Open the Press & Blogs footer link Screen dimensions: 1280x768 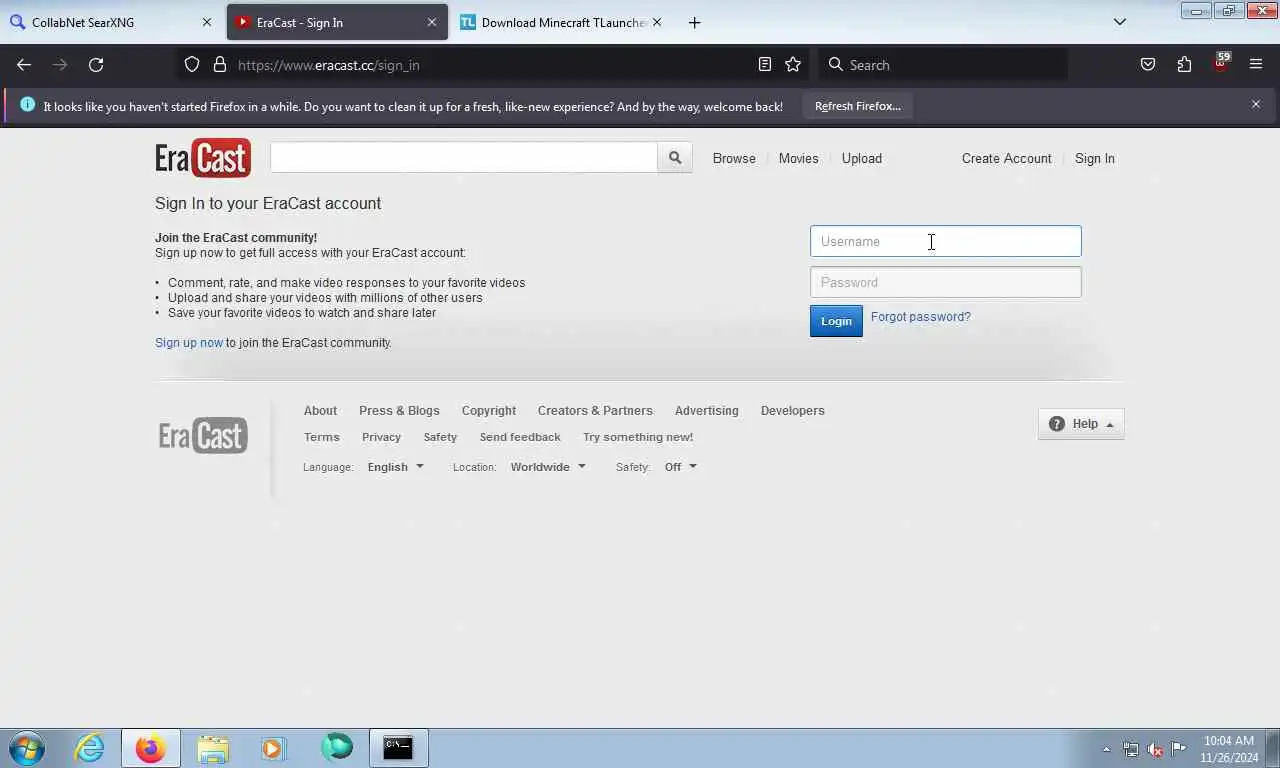pyautogui.click(x=399, y=411)
